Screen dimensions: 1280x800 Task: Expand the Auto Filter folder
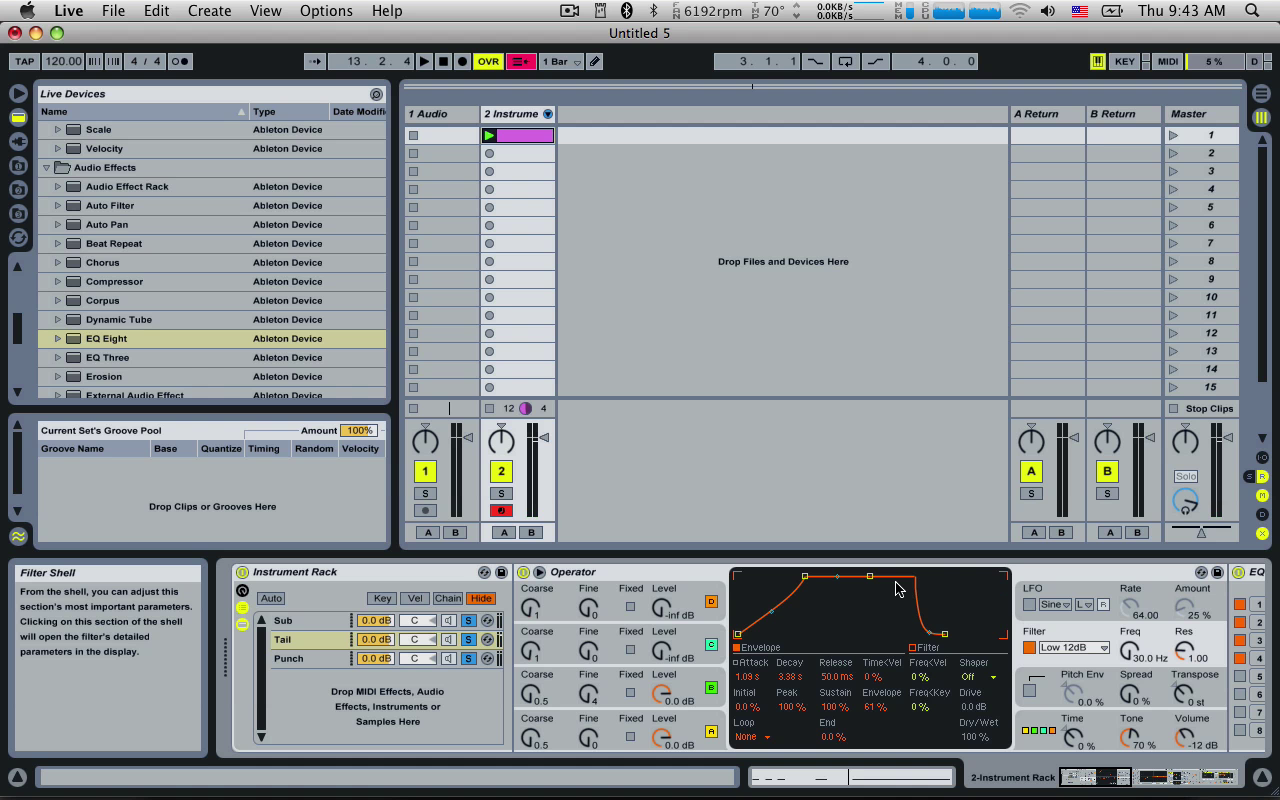(x=58, y=205)
